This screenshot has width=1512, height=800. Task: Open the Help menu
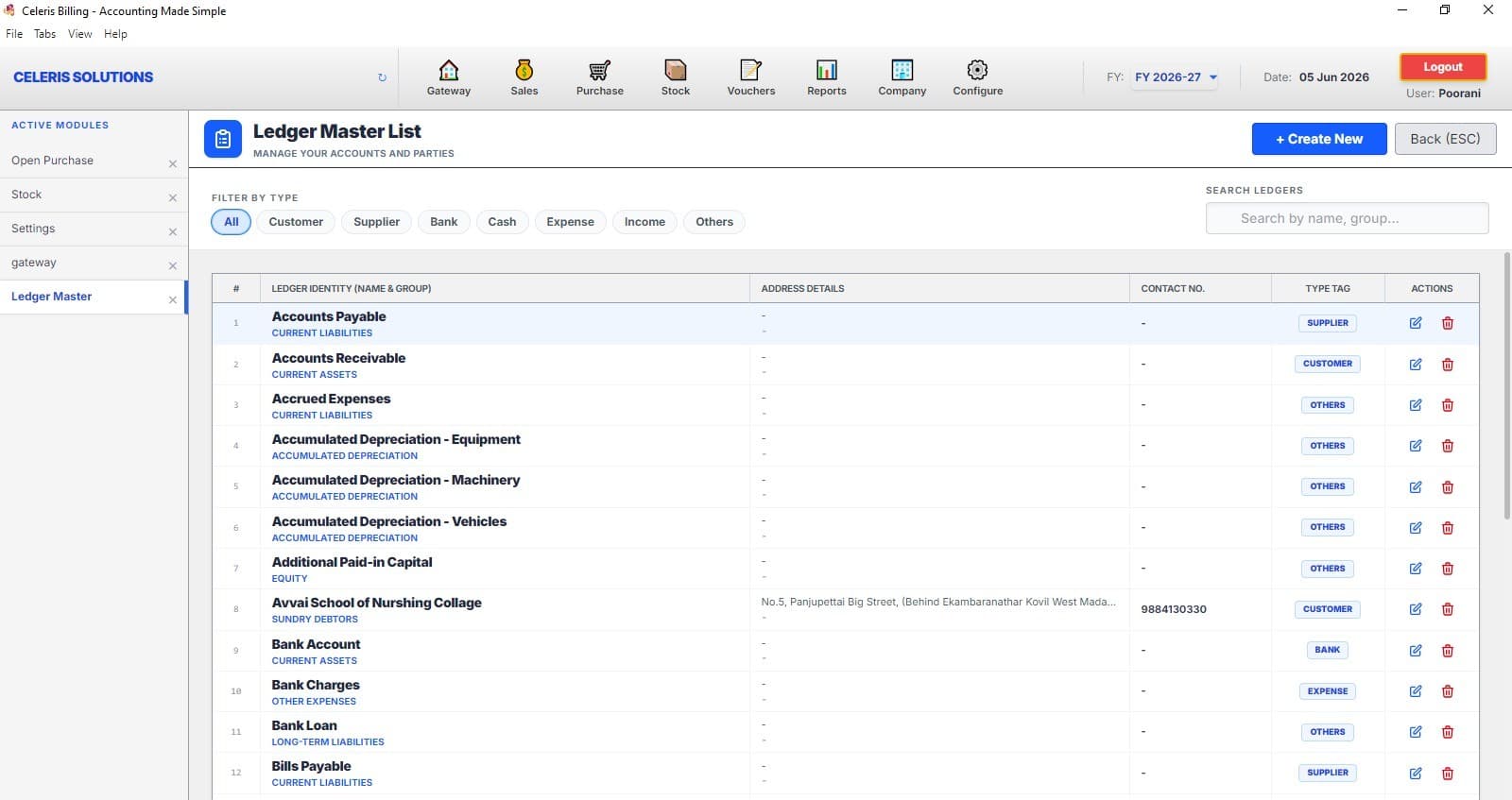coord(115,34)
